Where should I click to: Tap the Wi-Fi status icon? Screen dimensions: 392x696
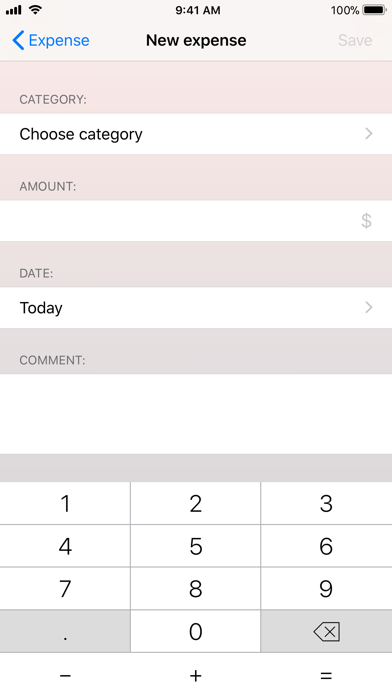coord(36,10)
